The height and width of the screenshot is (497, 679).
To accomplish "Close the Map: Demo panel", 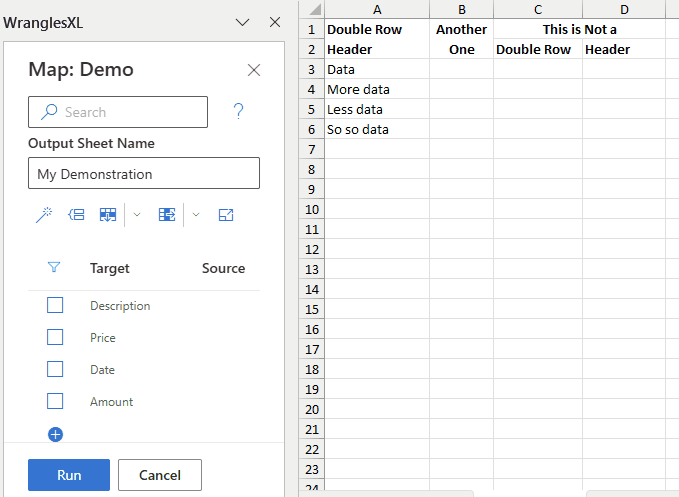I will pos(254,70).
